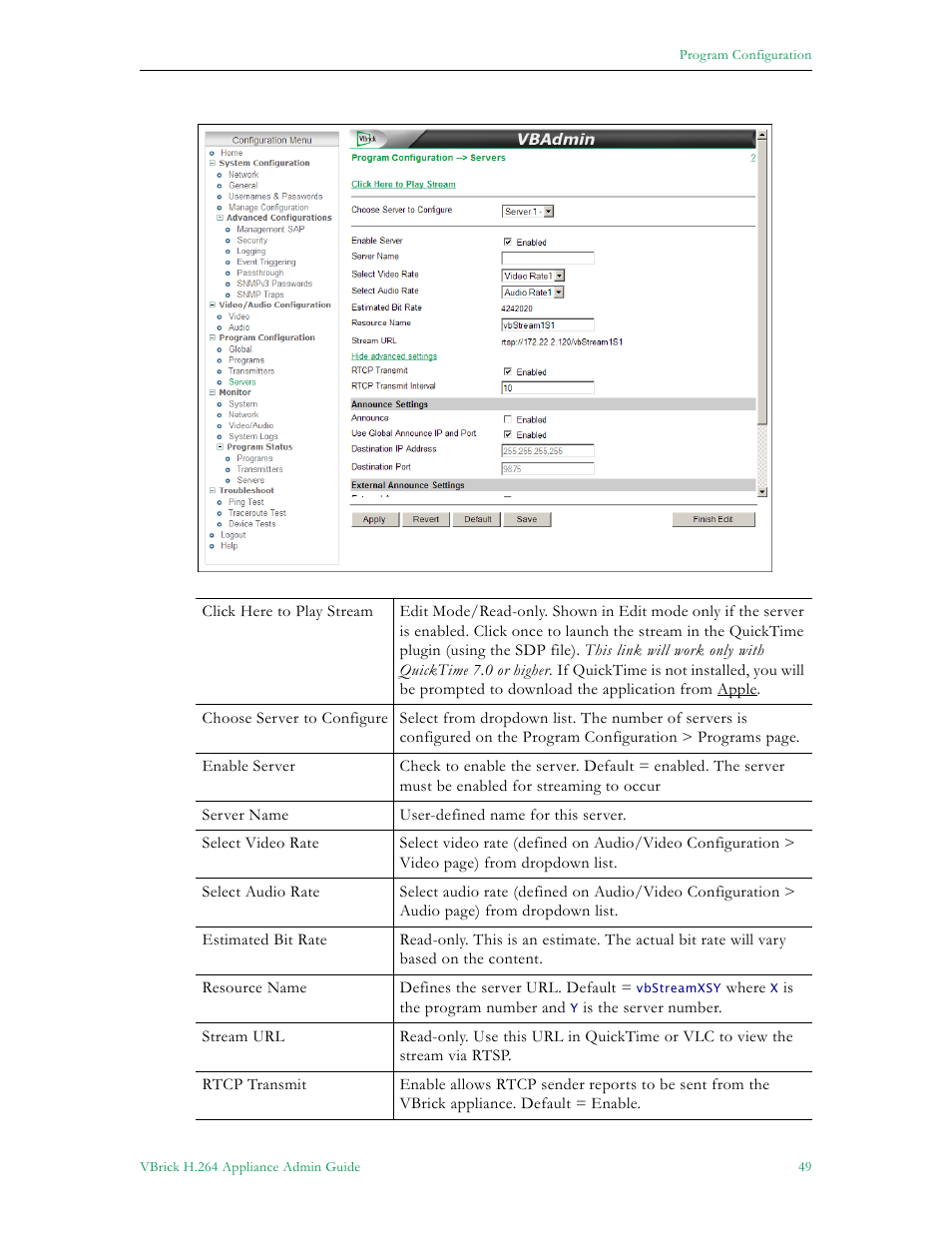The width and height of the screenshot is (952, 1233).
Task: Collapse Advanced Configurations tree node
Action: coord(220,218)
